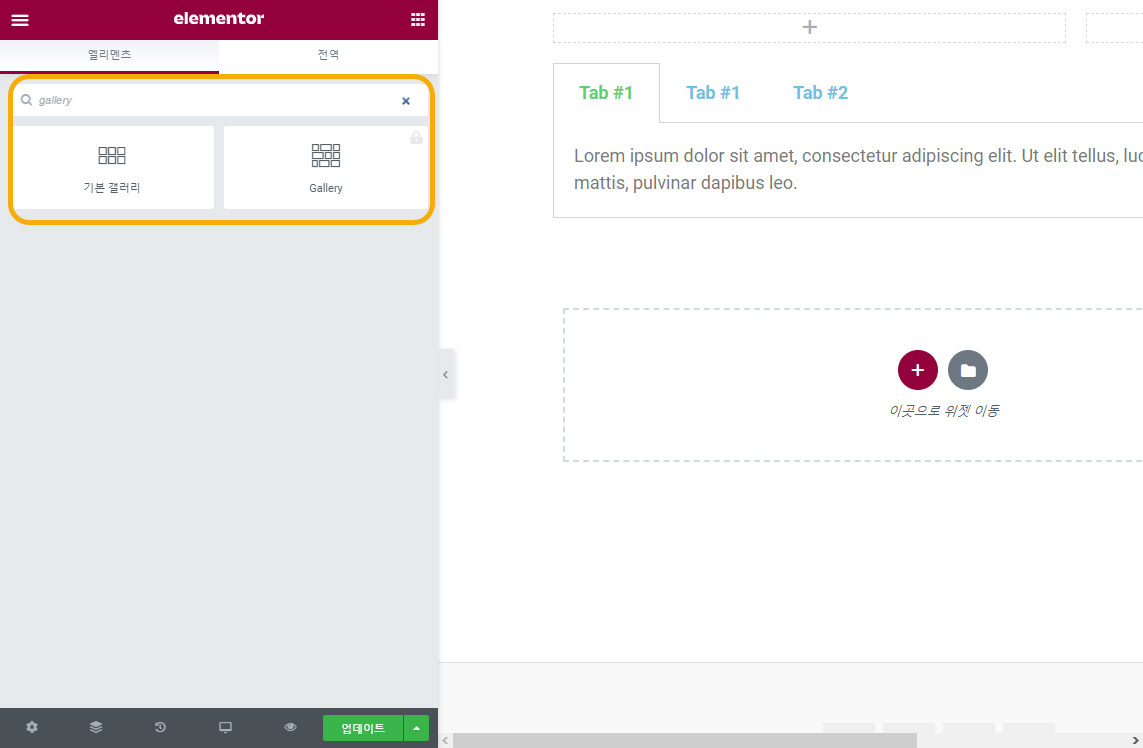Open the revision history icon
This screenshot has width=1143, height=748.
click(160, 728)
